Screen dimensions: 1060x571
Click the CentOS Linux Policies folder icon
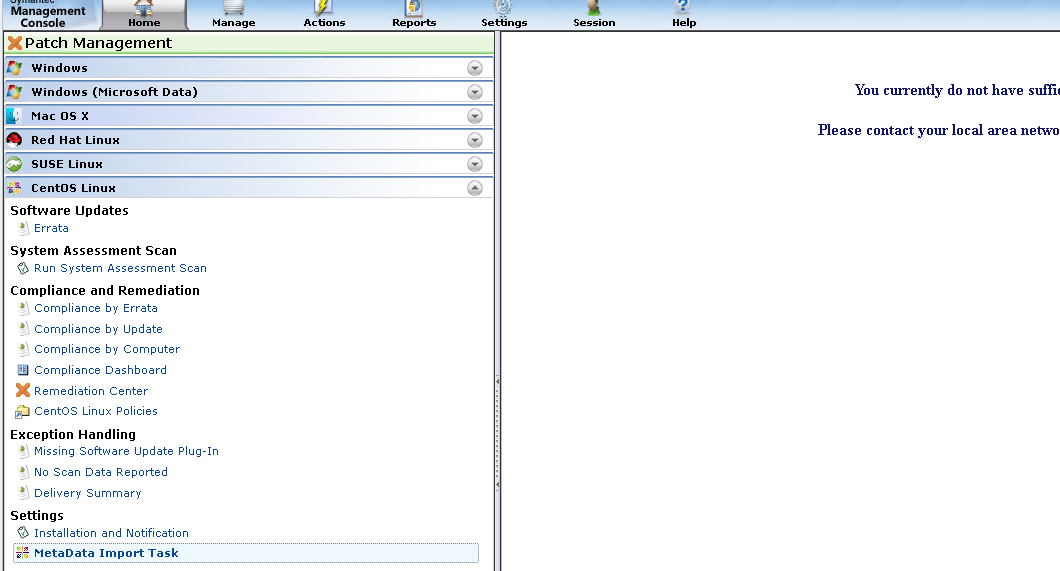click(22, 412)
